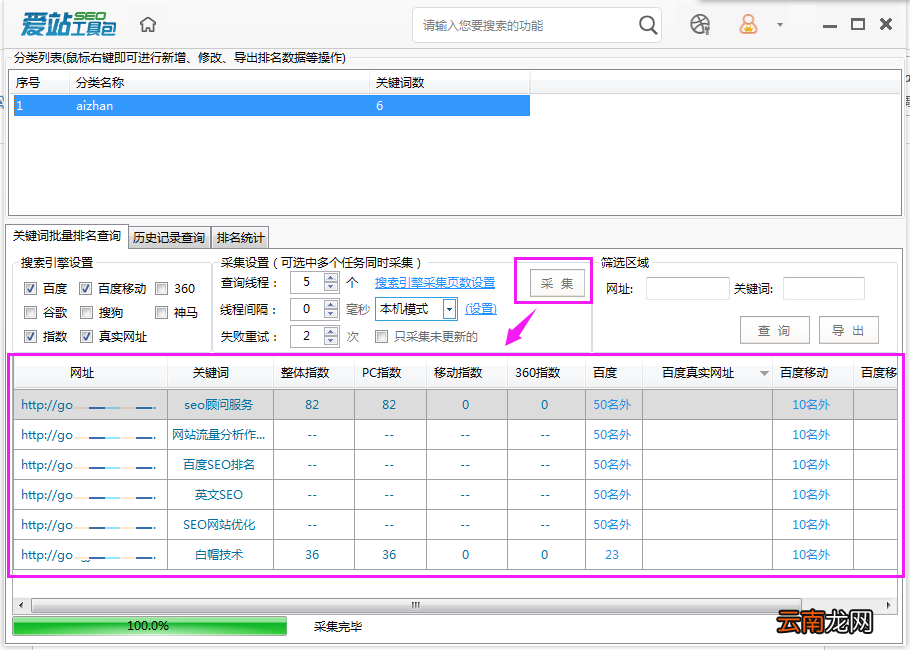Select the 百度SEO排名 keyword cell

(x=219, y=465)
